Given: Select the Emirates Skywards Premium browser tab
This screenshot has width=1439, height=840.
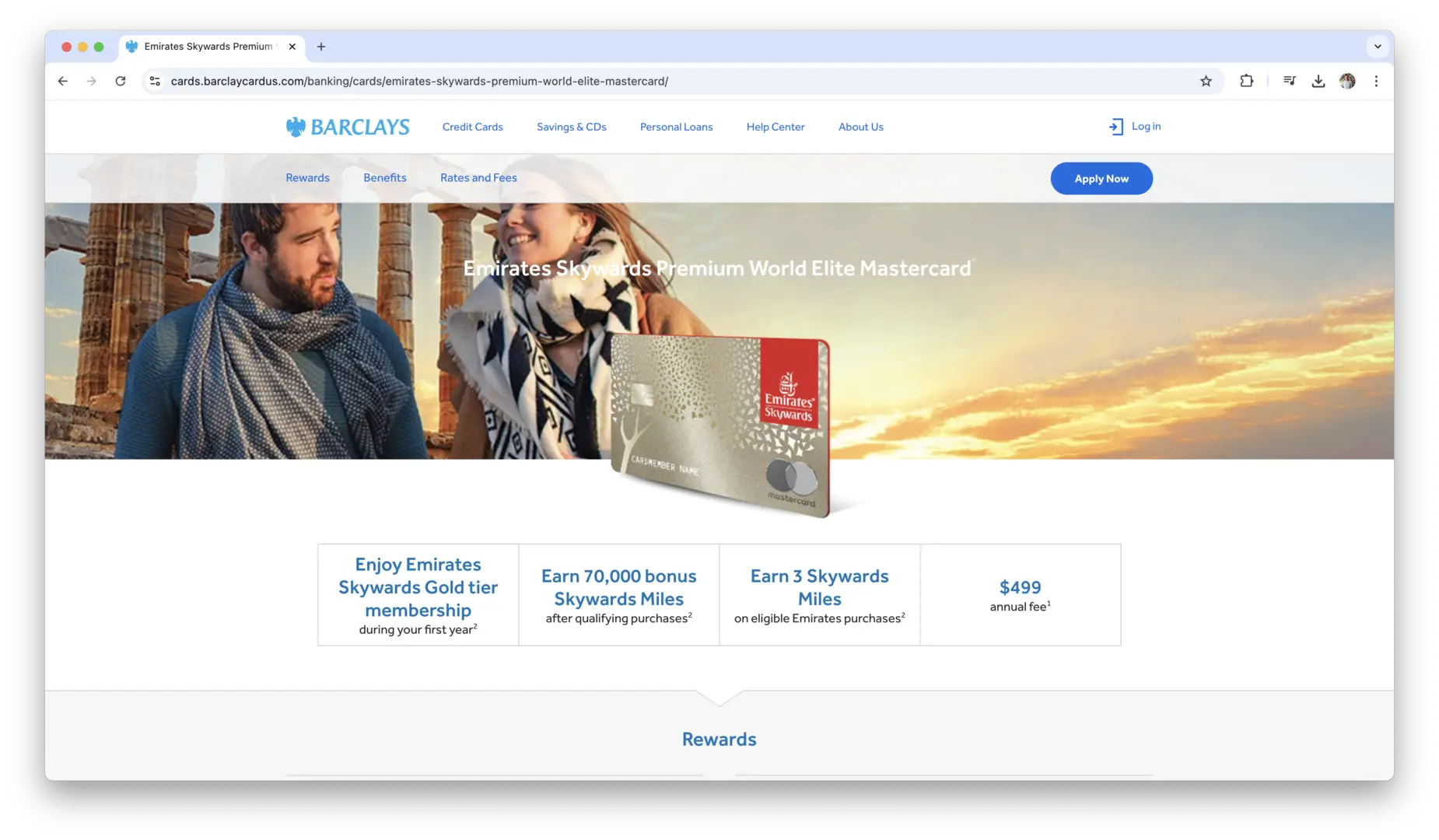Looking at the screenshot, I should click(x=212, y=47).
